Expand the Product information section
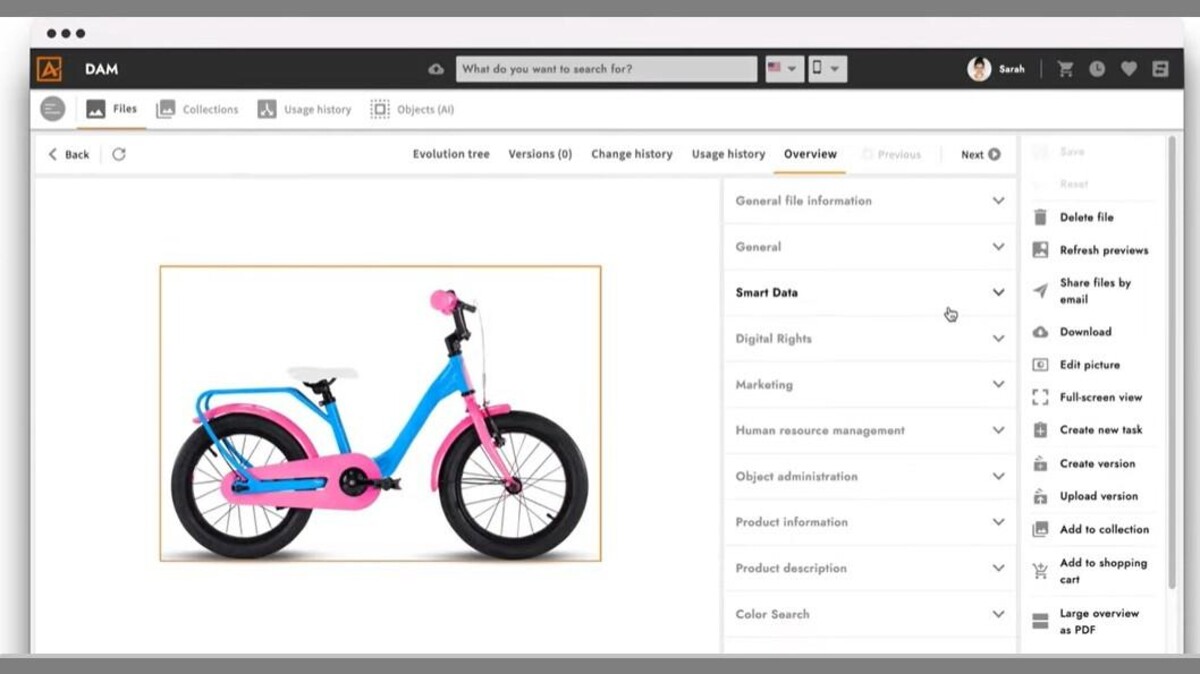This screenshot has width=1200, height=674. (x=869, y=522)
